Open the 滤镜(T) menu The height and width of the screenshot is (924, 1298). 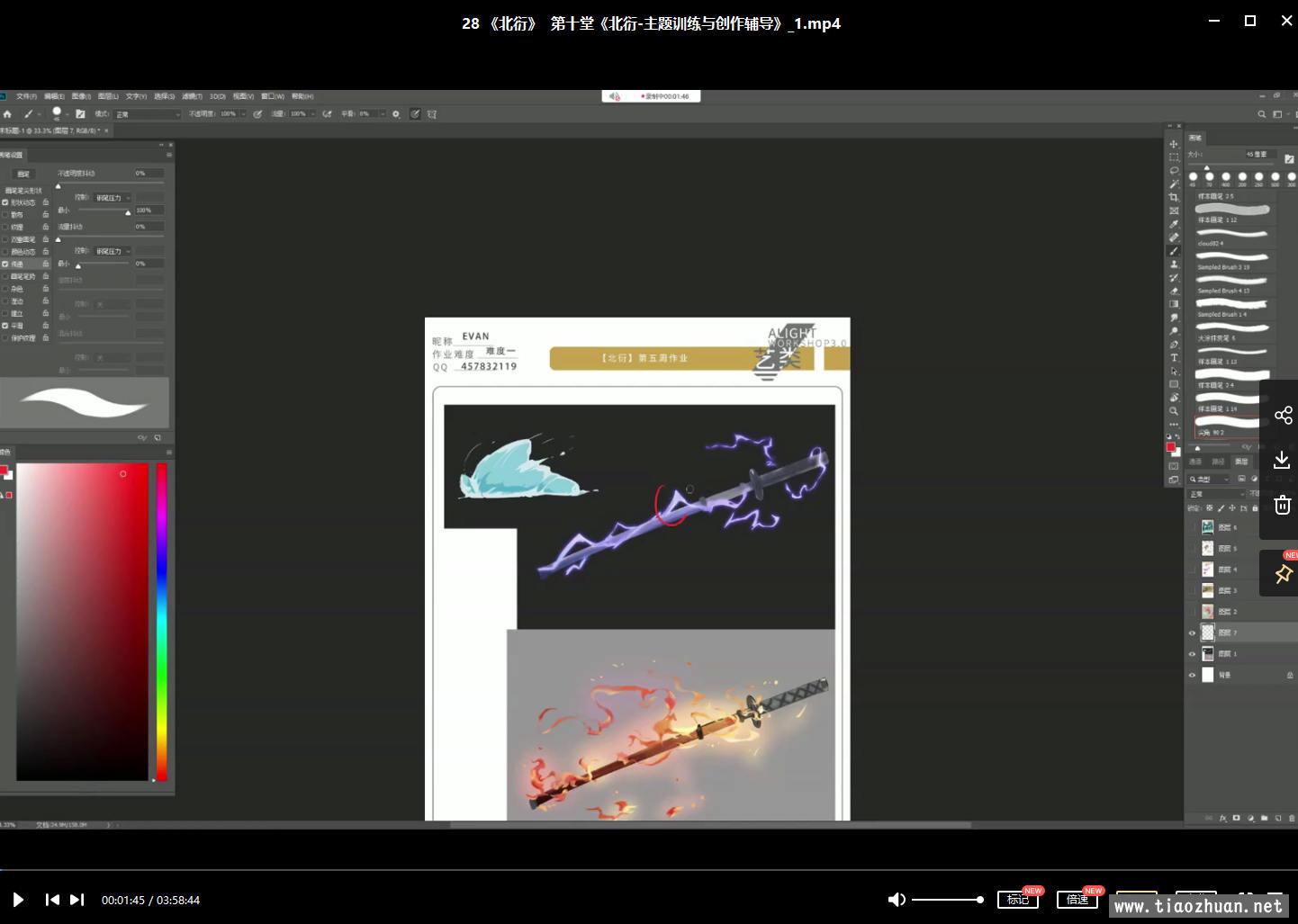click(x=192, y=96)
